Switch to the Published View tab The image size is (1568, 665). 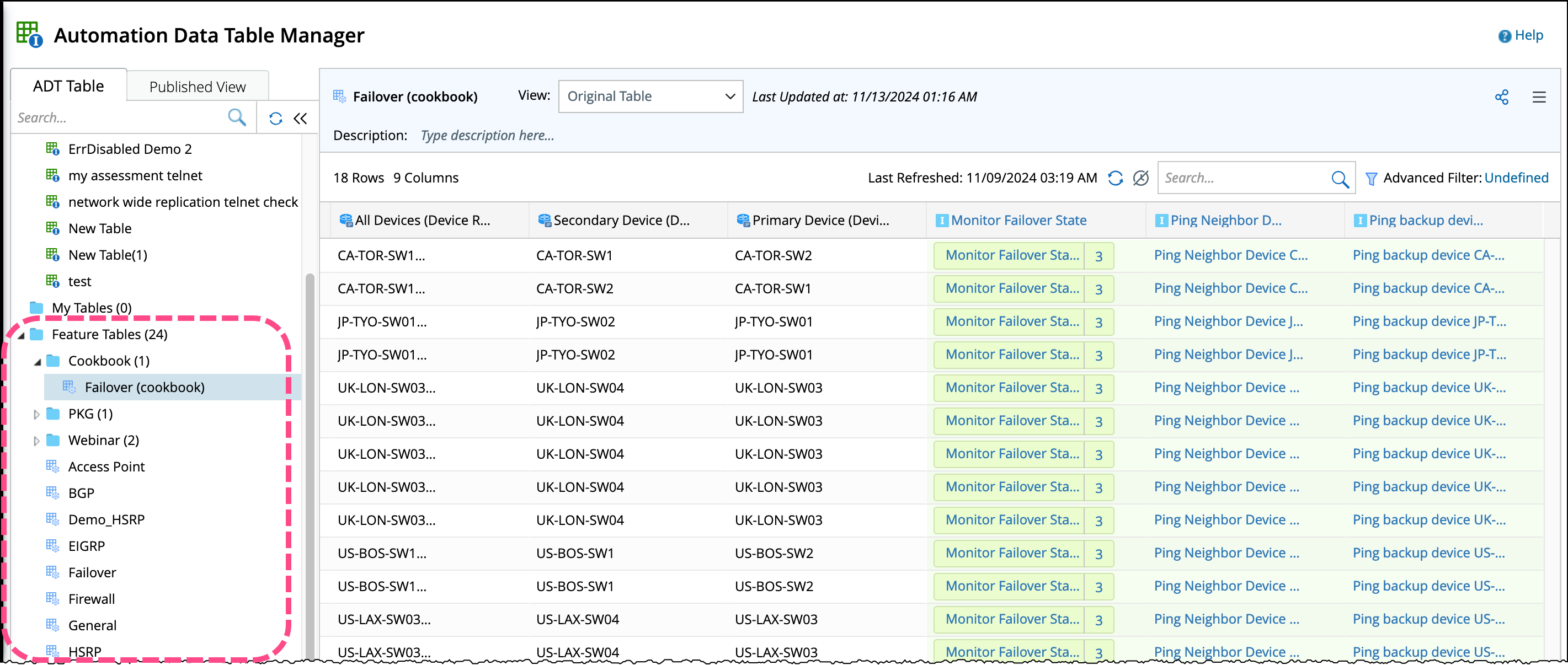point(197,87)
